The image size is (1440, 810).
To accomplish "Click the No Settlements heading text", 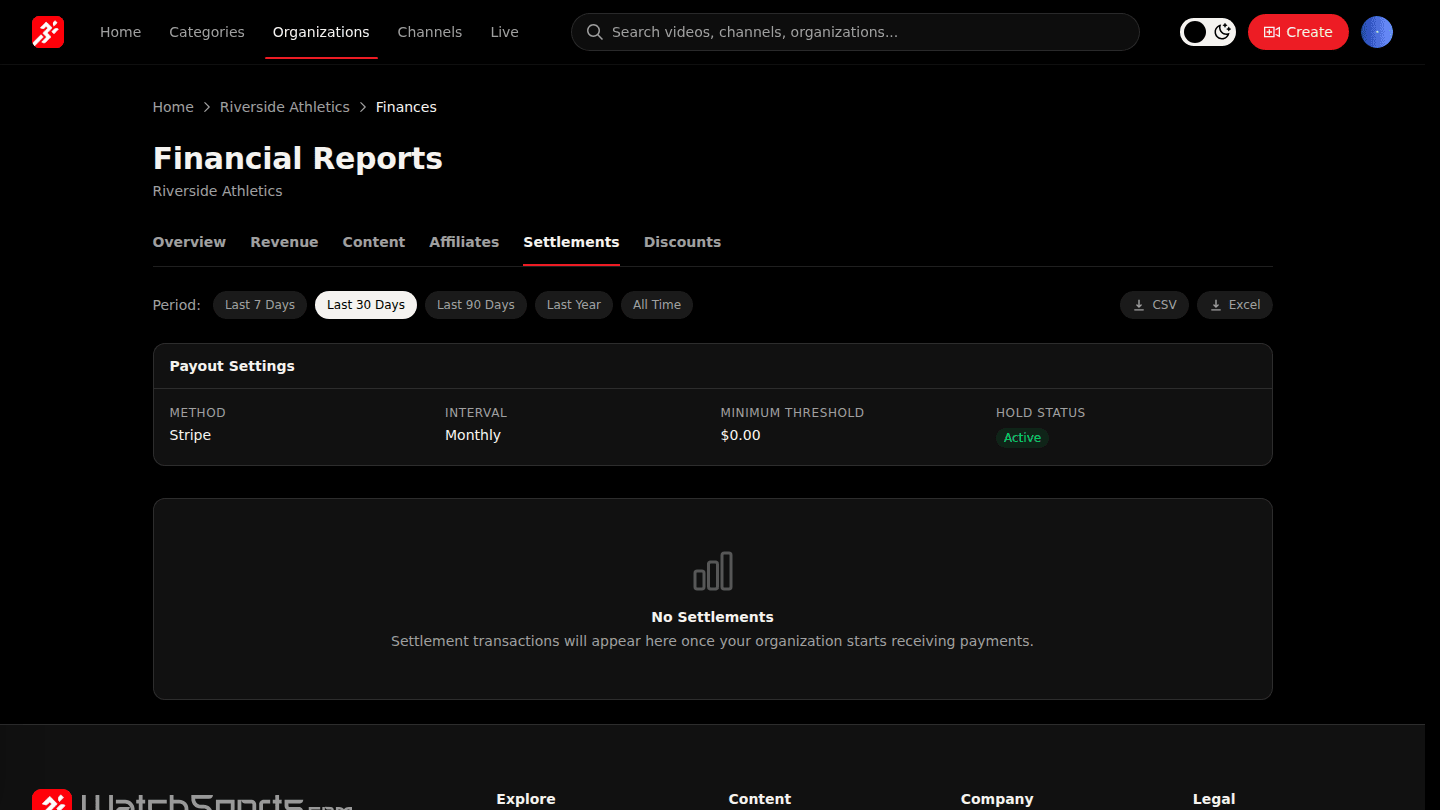I will click(712, 617).
